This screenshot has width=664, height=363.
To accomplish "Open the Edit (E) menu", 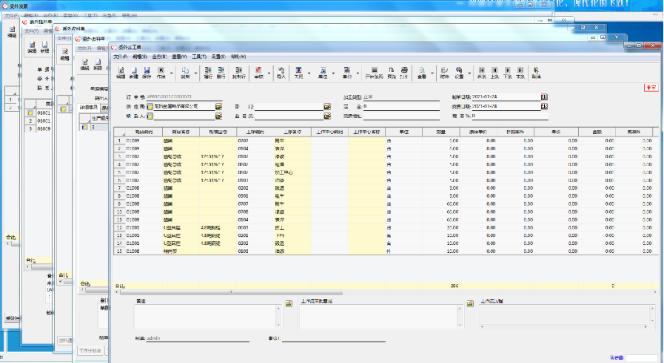I will tap(139, 56).
